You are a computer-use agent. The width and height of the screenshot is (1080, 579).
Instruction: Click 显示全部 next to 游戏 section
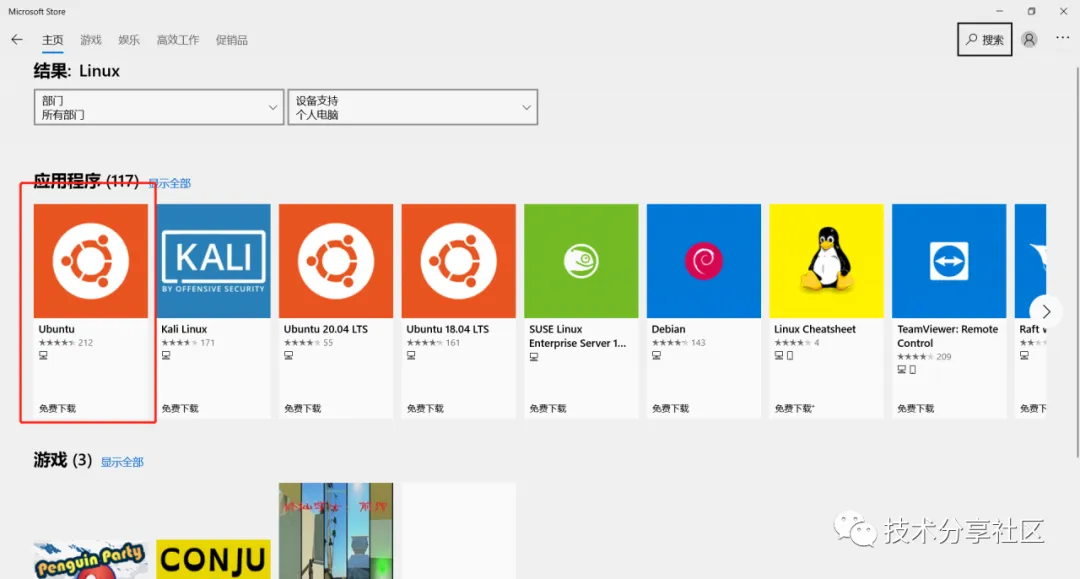click(122, 462)
